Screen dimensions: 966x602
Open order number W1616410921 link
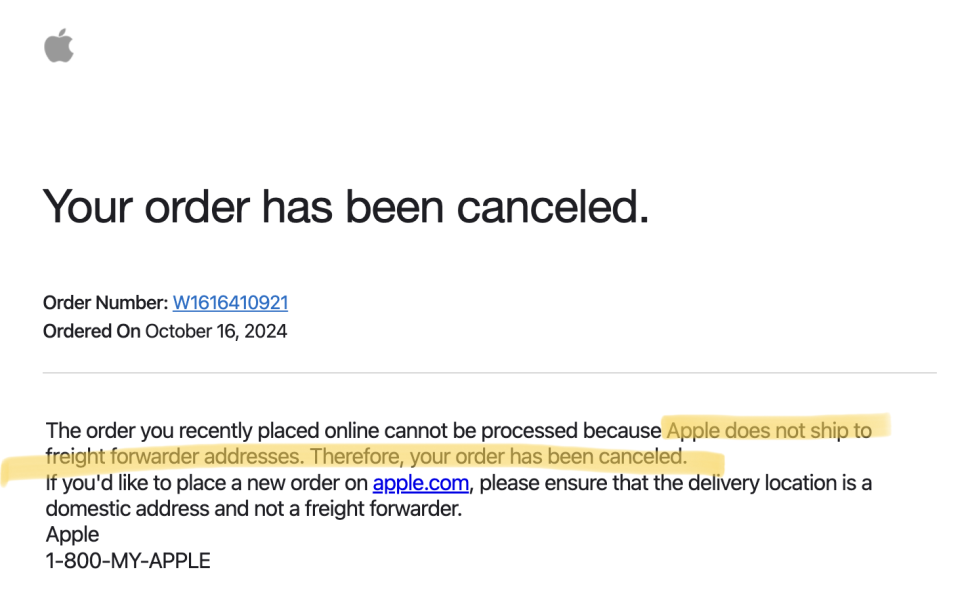(x=230, y=303)
